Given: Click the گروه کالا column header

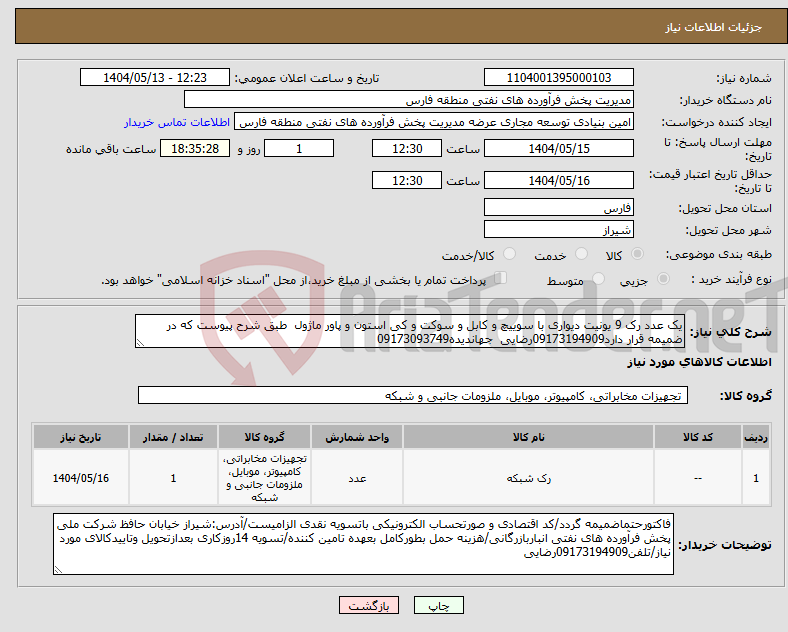Looking at the screenshot, I should (x=264, y=437).
